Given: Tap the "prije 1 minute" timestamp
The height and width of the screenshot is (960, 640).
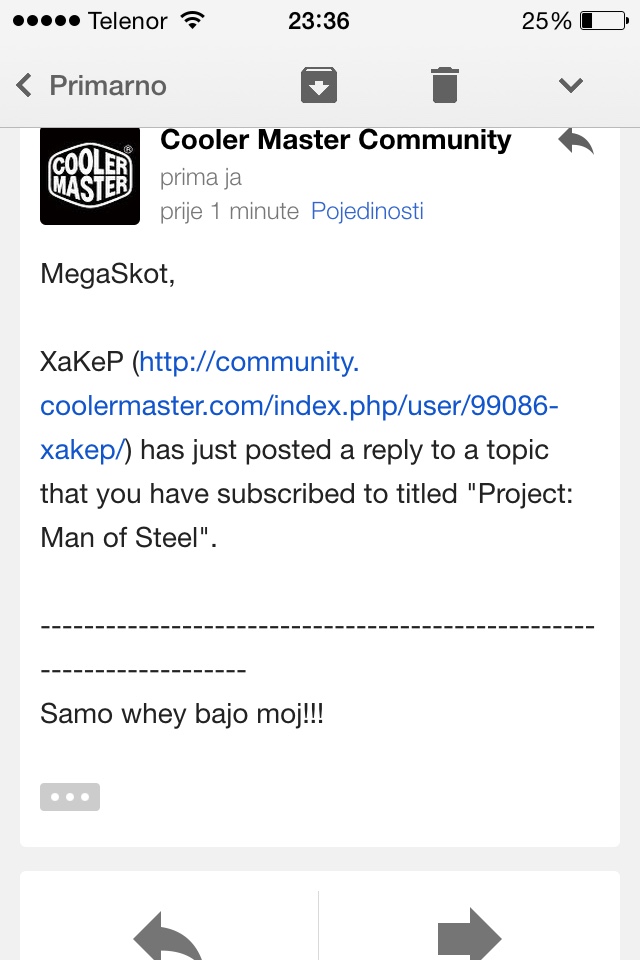Looking at the screenshot, I should pos(229,211).
